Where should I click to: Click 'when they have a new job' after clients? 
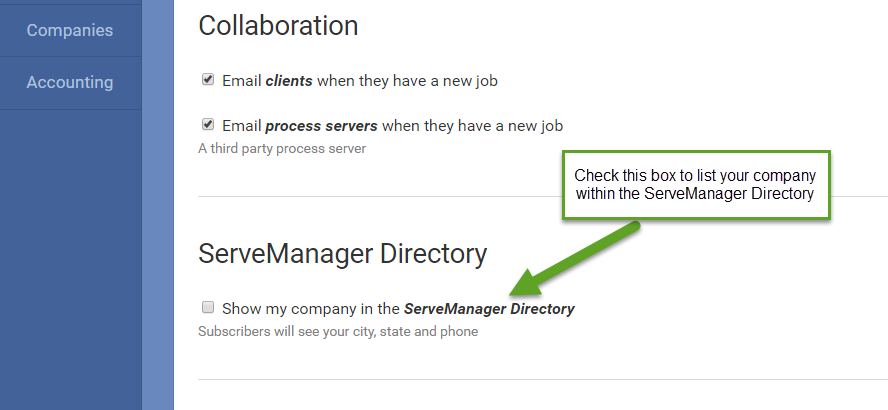click(x=407, y=80)
